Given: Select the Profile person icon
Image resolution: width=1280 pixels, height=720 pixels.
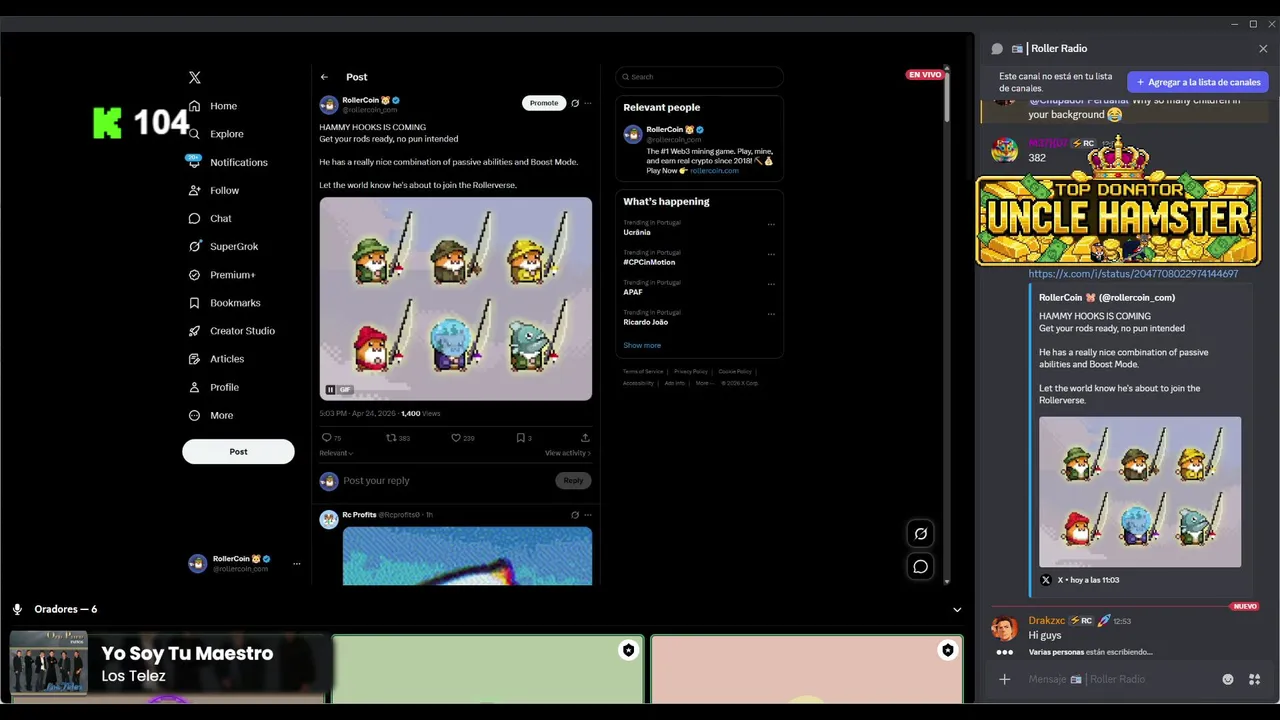Looking at the screenshot, I should [x=195, y=387].
